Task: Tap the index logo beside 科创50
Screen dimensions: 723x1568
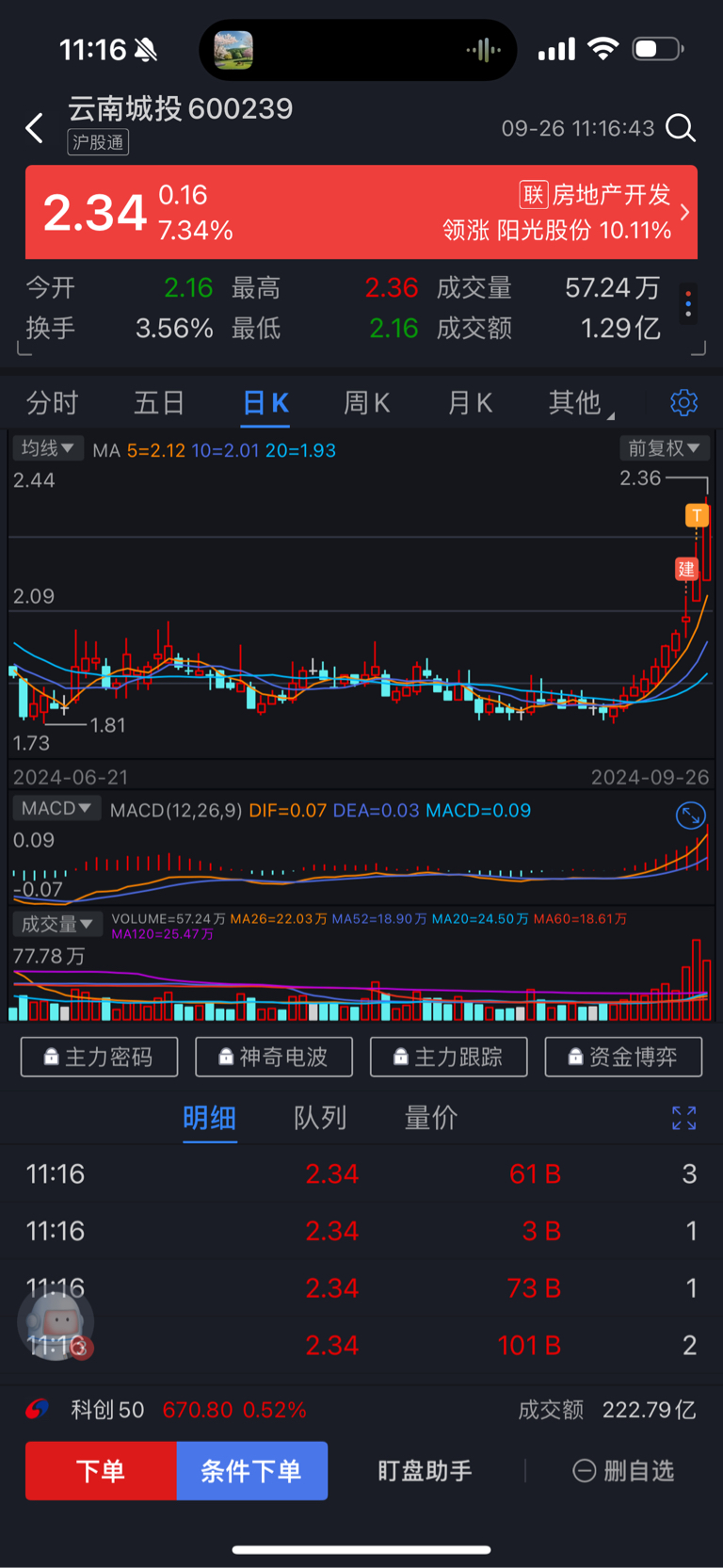Action: (37, 1410)
